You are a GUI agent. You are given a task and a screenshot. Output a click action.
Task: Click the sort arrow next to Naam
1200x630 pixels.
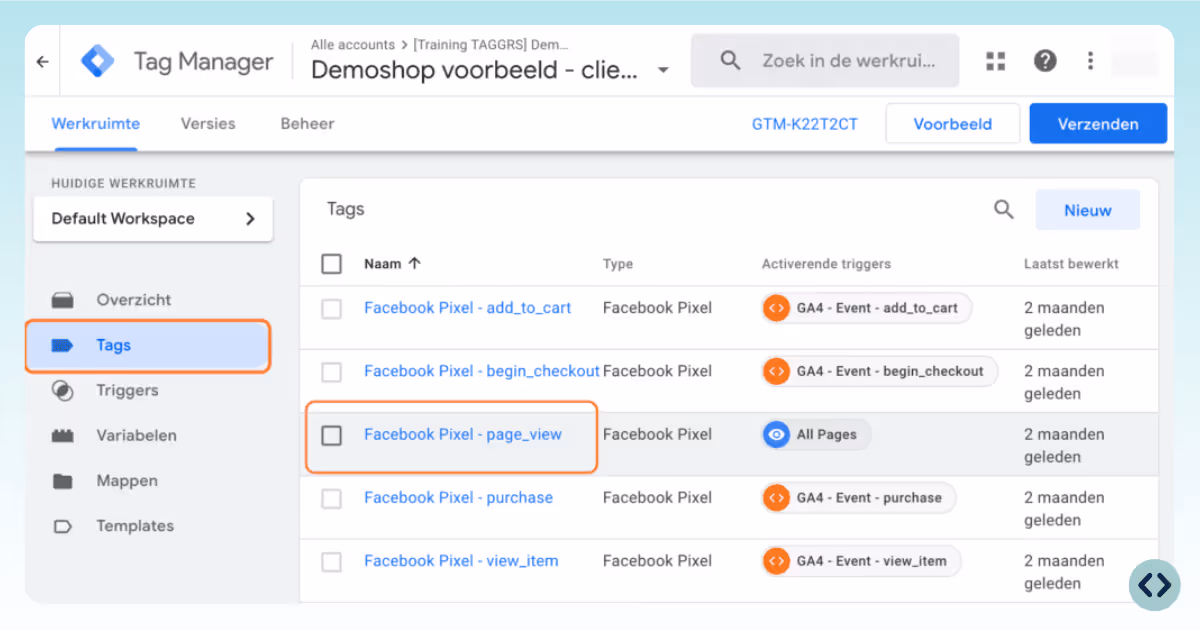point(415,264)
